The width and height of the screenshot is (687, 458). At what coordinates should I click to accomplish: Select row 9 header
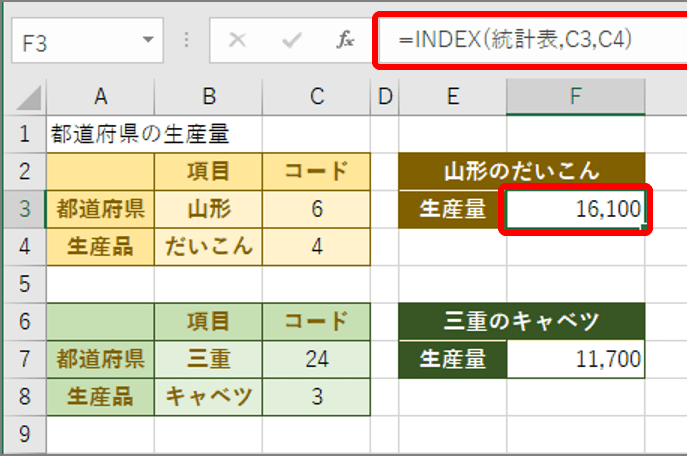[x=25, y=434]
